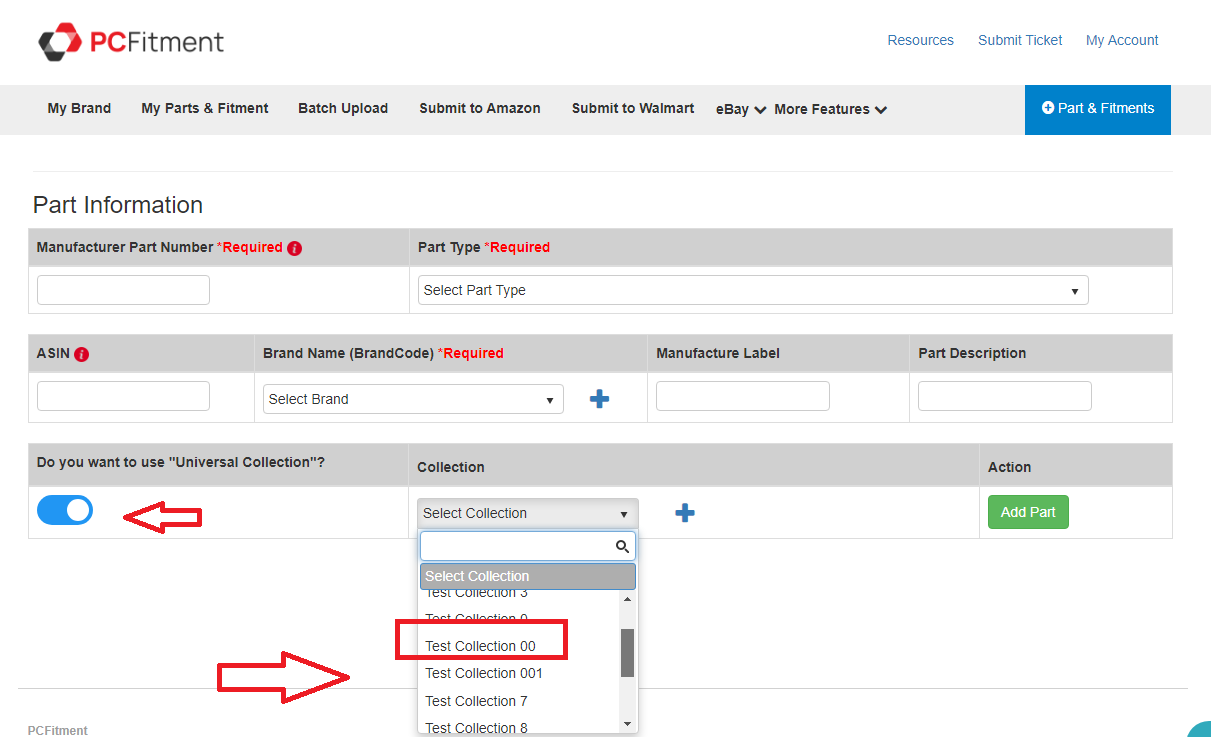Expand the More Features menu

tap(830, 109)
